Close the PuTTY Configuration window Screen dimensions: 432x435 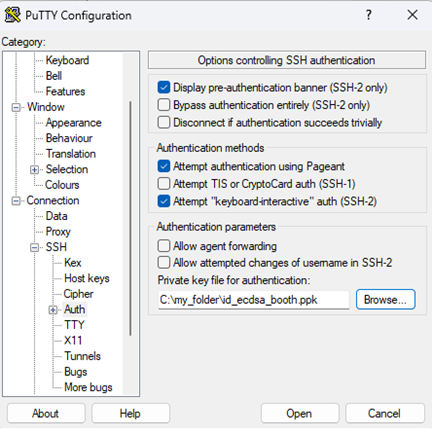click(412, 15)
